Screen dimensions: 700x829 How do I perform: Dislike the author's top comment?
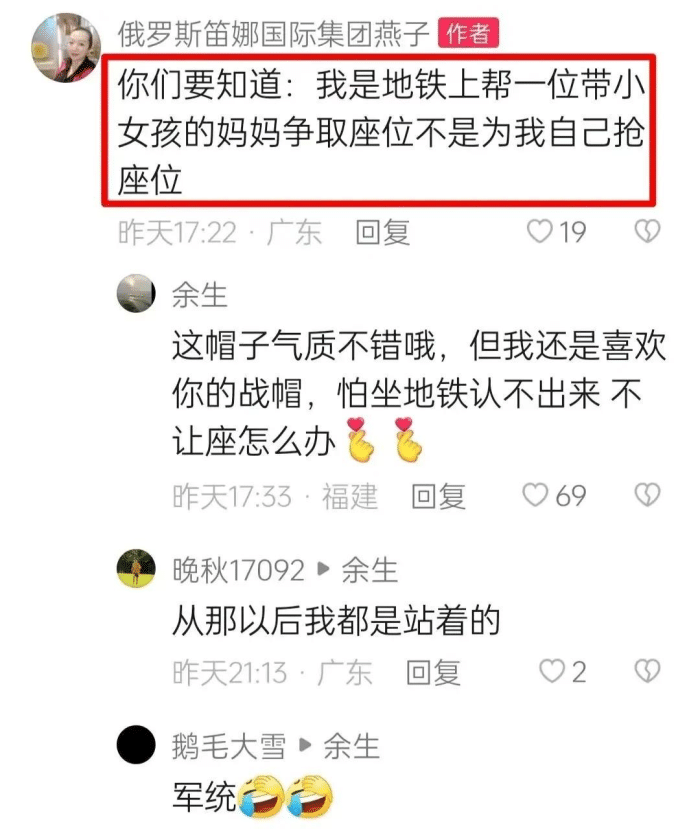(x=647, y=232)
